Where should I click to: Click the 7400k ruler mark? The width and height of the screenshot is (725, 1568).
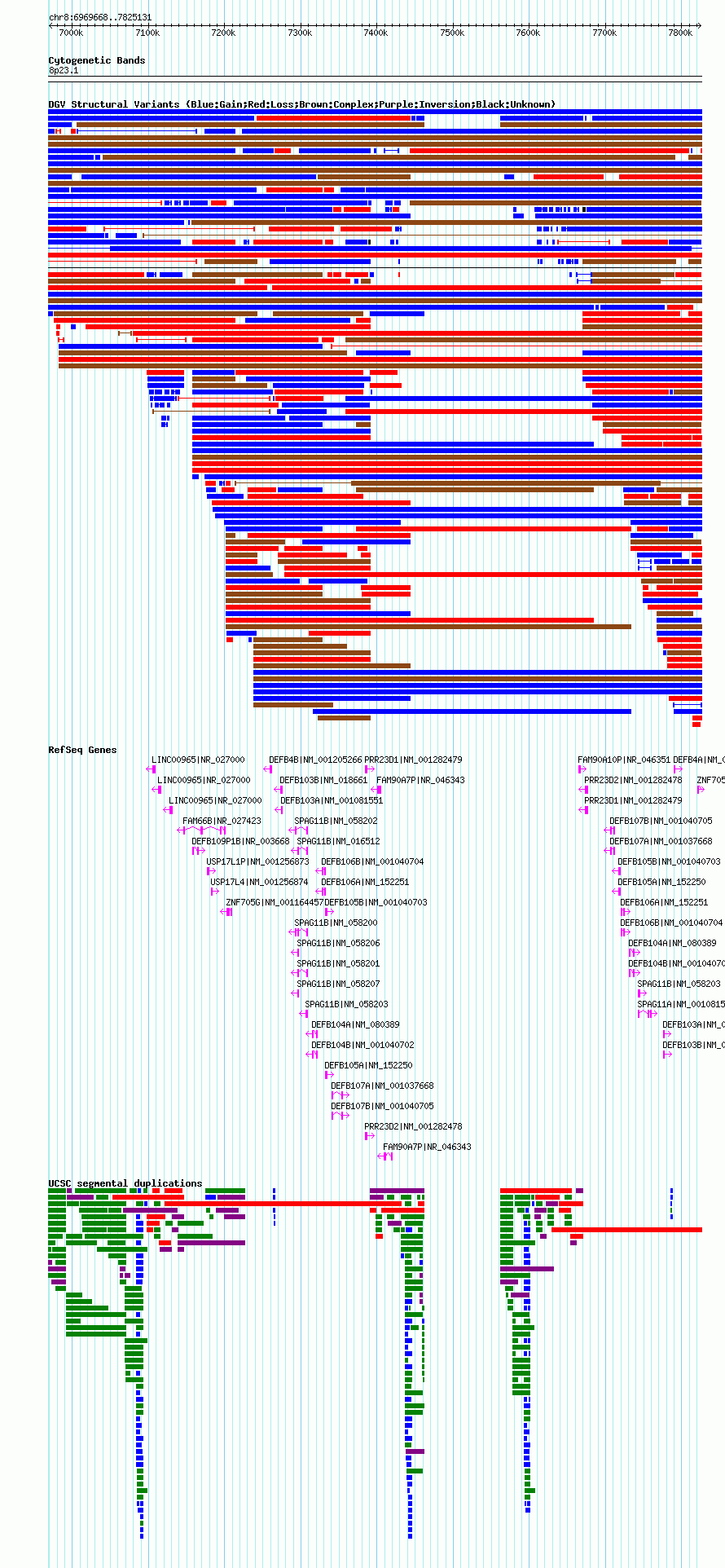376,33
